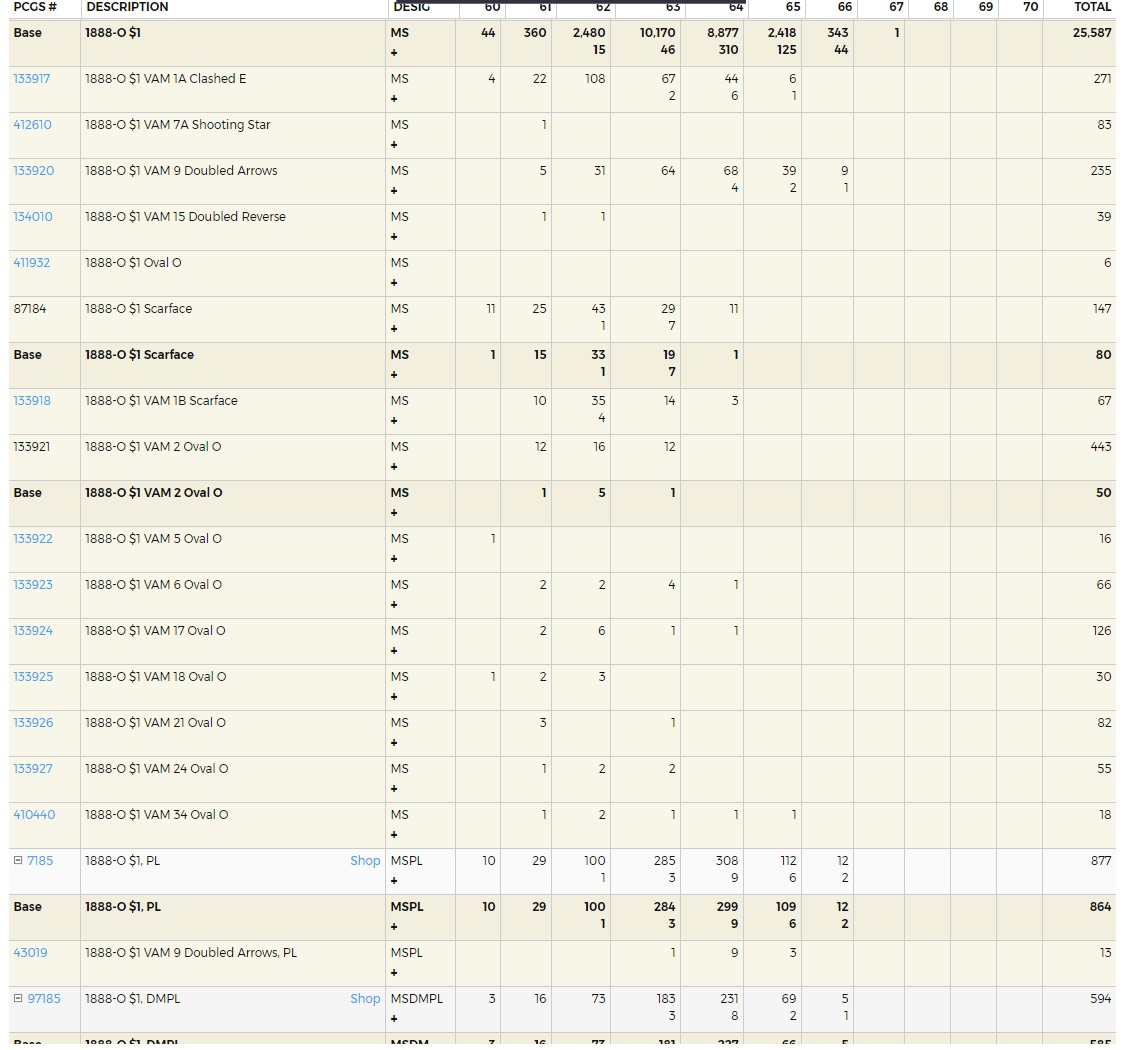Screen dimensions: 1124x1050
Task: Select the 8,877 value in 1888-O $1 row
Action: tap(723, 33)
